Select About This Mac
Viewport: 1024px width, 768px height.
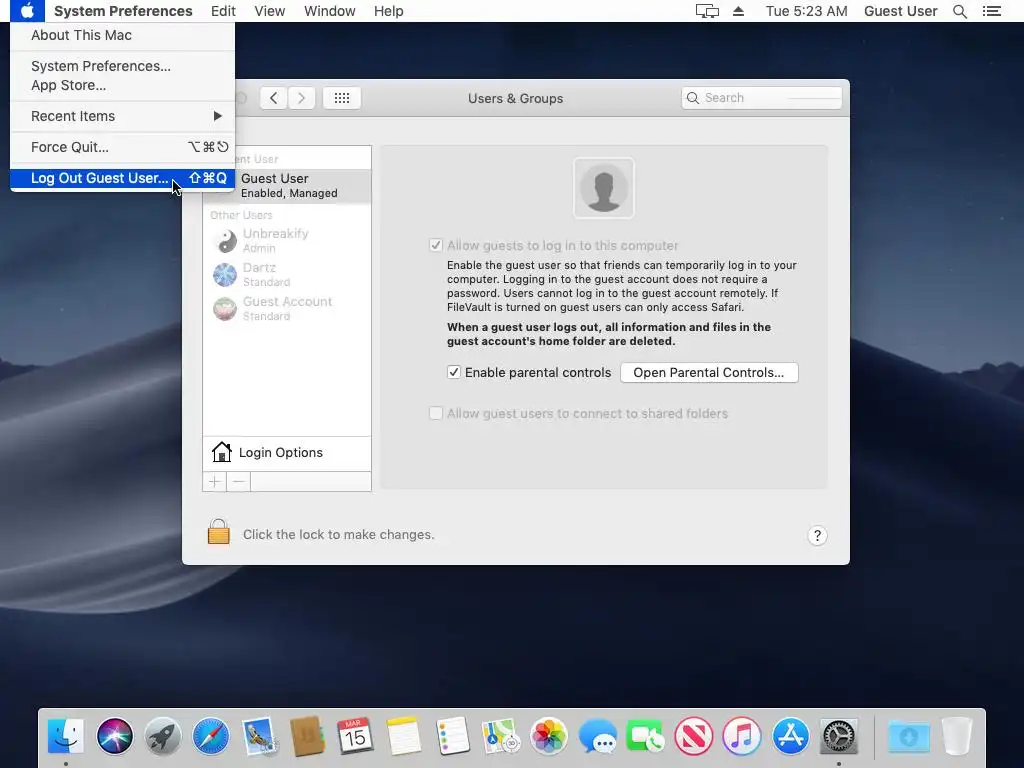tap(122, 35)
